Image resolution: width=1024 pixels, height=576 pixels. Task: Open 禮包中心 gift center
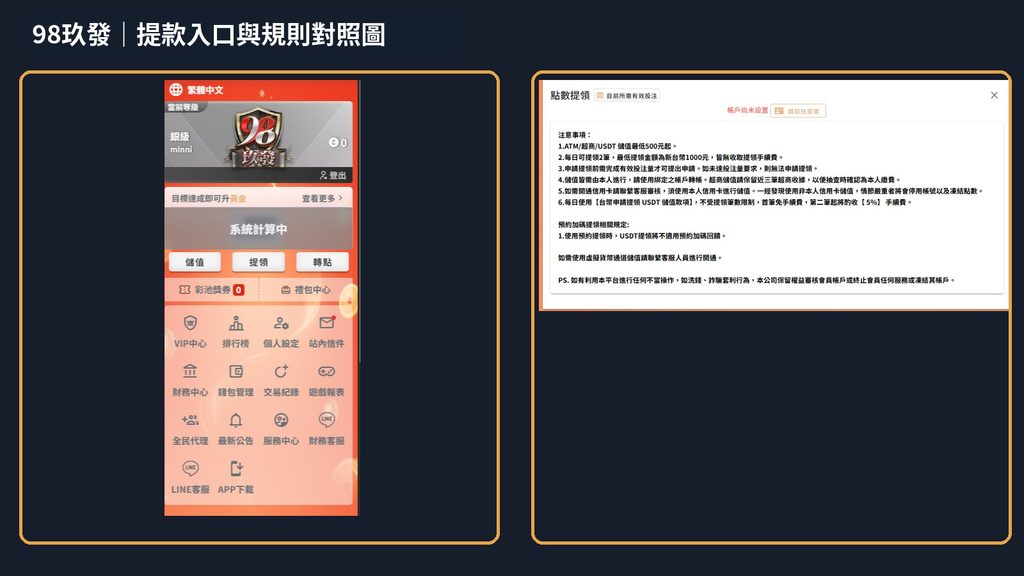[306, 290]
